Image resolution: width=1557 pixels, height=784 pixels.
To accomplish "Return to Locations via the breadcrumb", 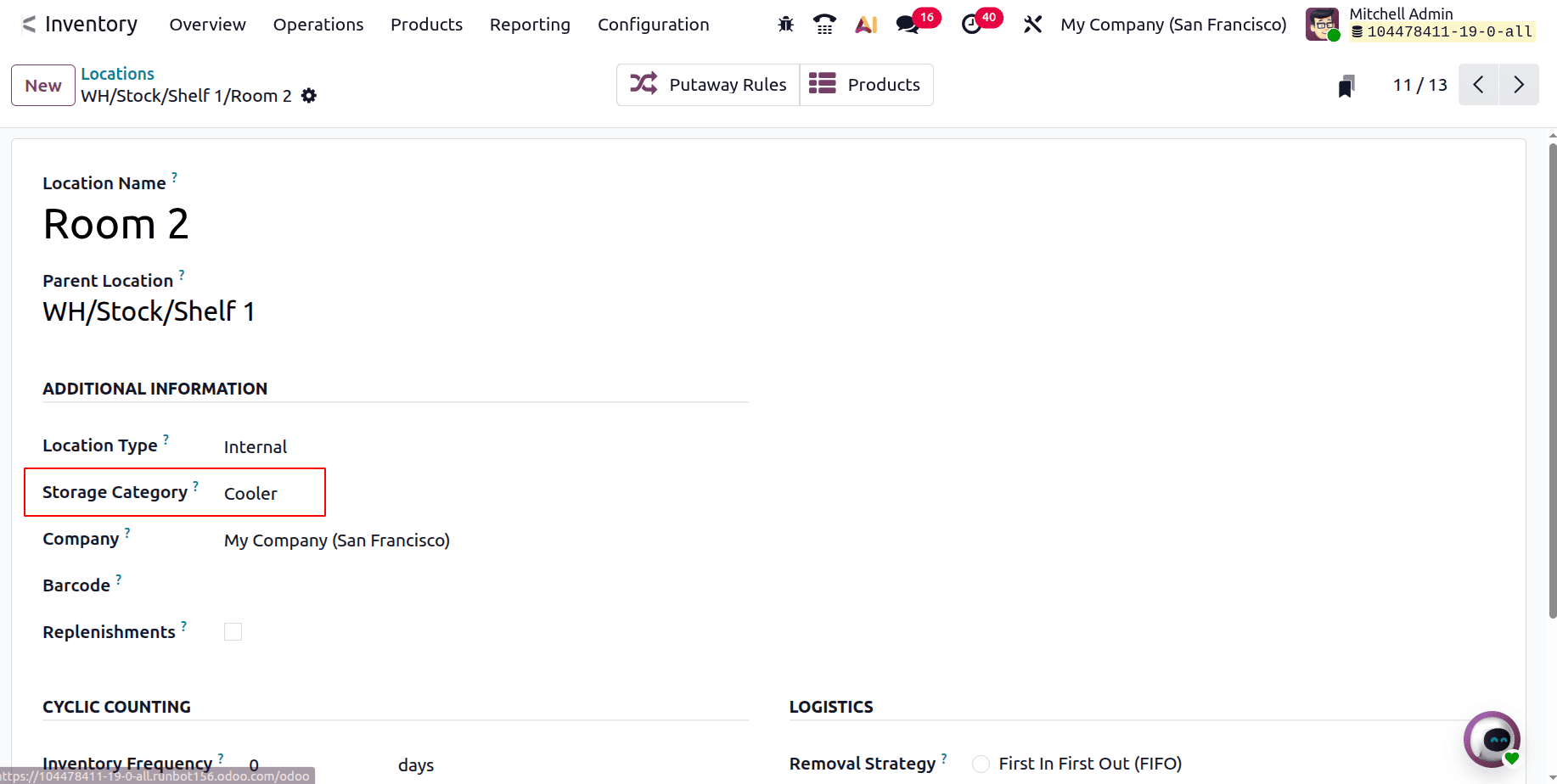I will 117,74.
